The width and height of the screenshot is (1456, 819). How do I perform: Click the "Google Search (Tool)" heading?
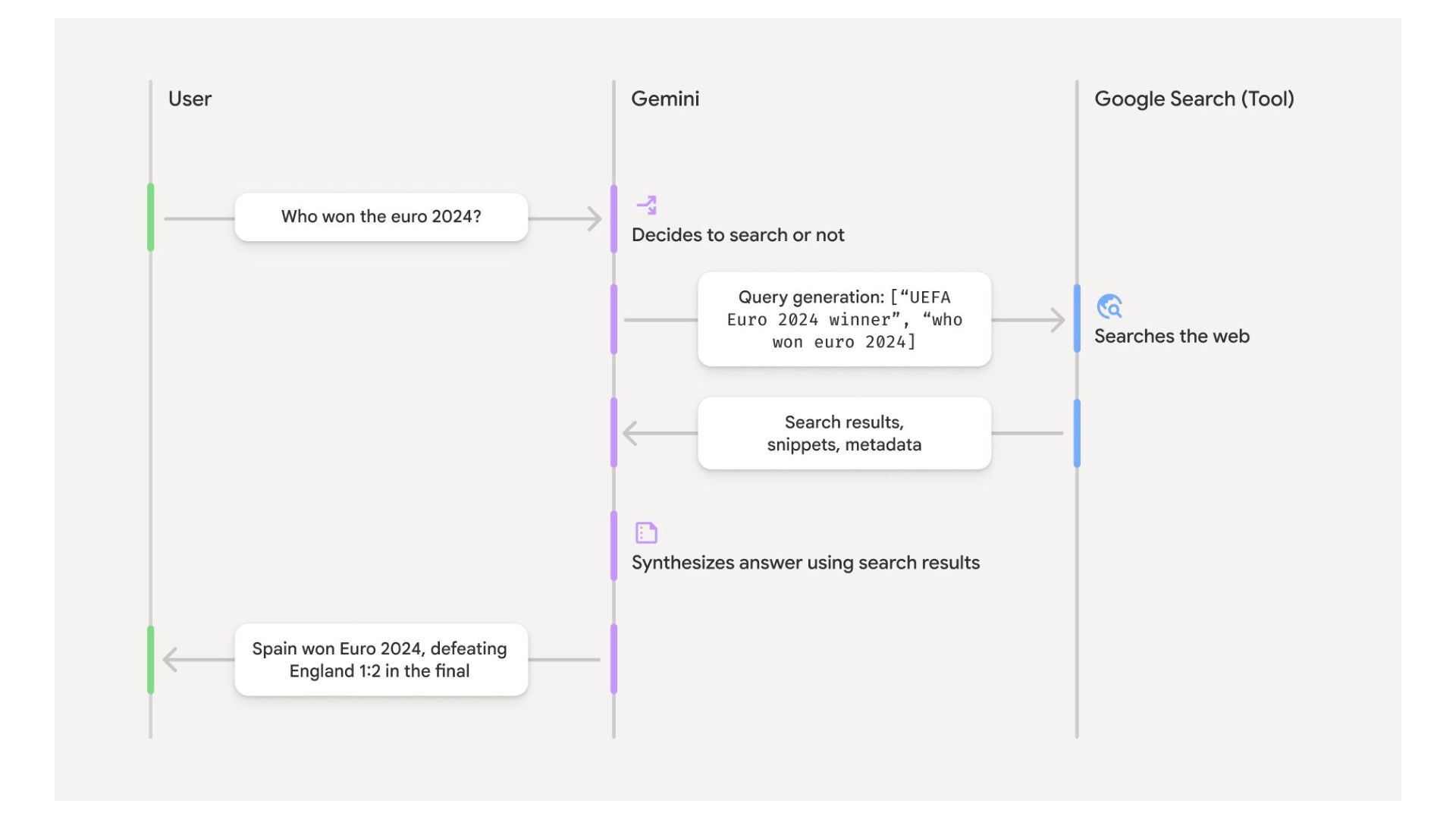point(1194,99)
